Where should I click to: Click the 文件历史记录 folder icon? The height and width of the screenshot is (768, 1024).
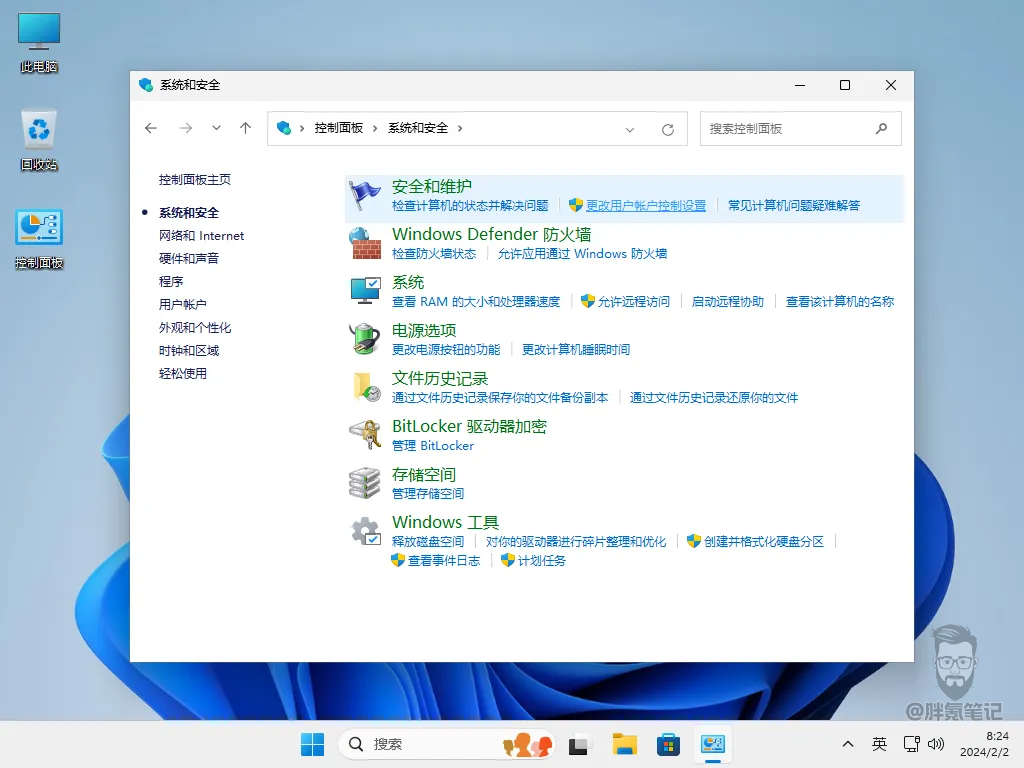click(366, 387)
